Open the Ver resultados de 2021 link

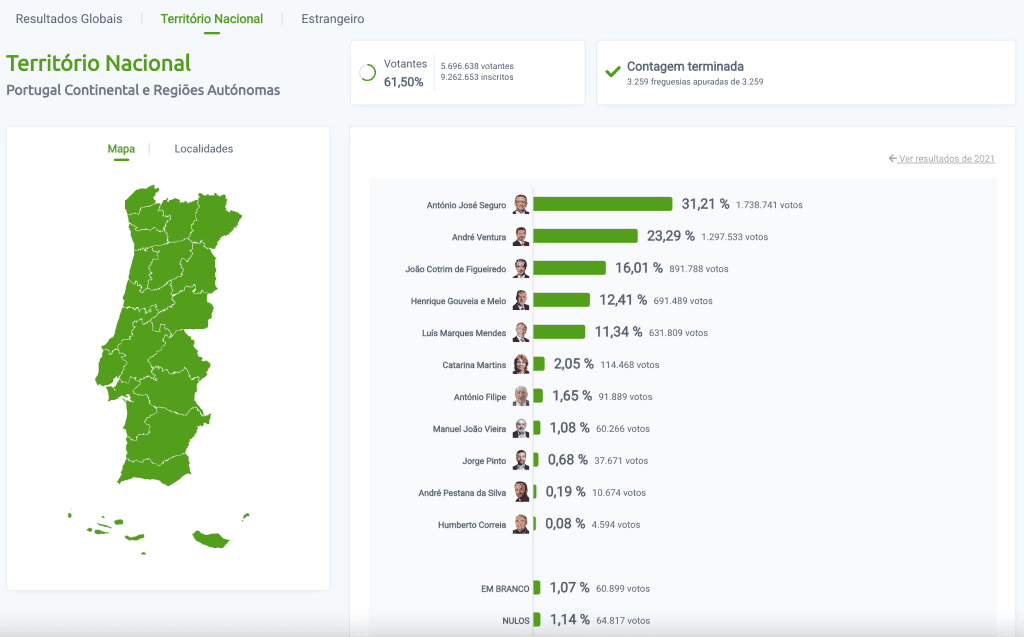point(941,158)
